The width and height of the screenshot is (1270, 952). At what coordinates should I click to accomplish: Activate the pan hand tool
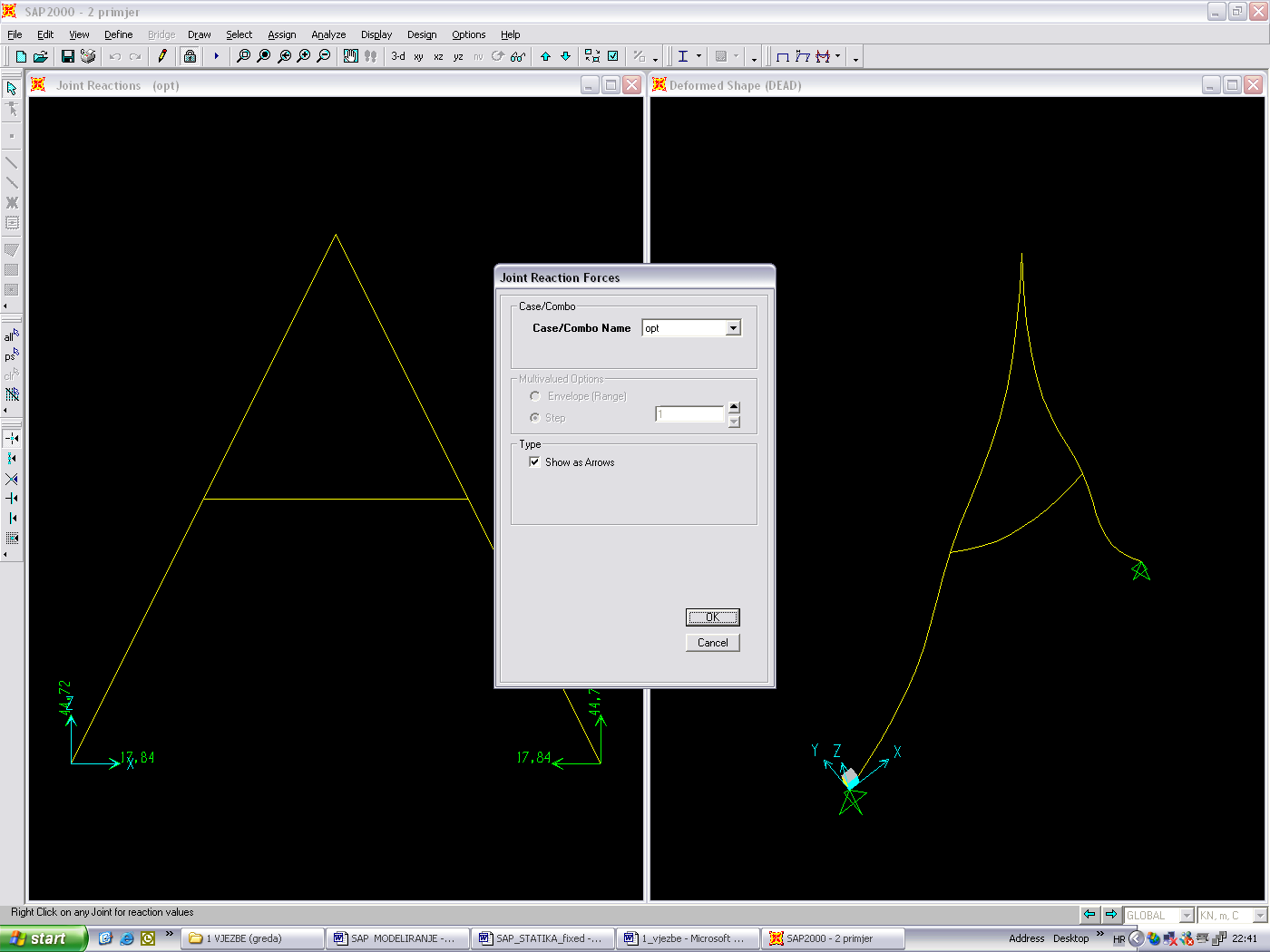350,56
